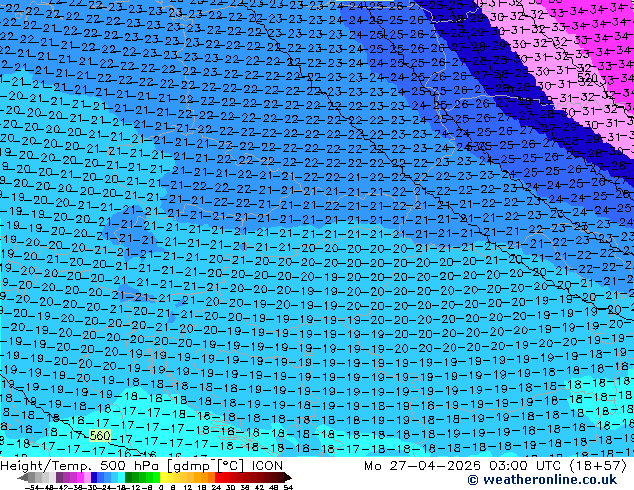Click the '54' maximum scale value
Viewport: 634px width, 490px height.
click(287, 488)
